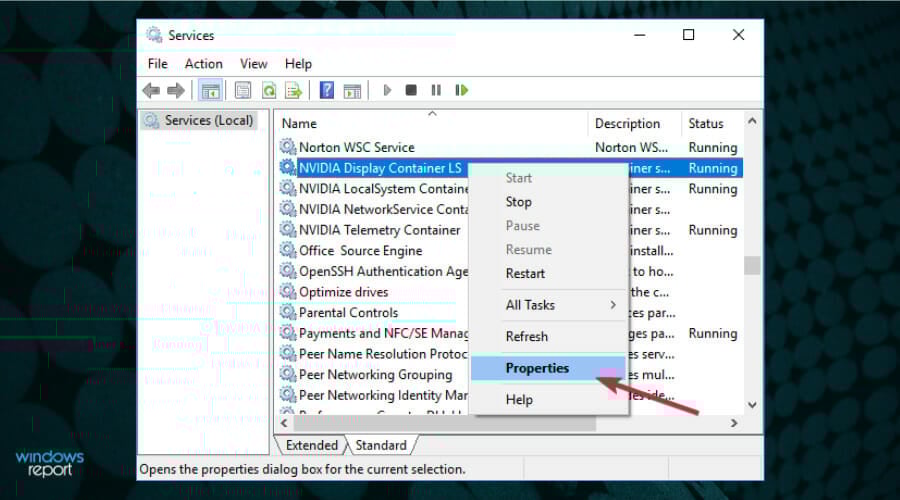Select the gear icon beside Peer Networking Grouping

coord(288,374)
